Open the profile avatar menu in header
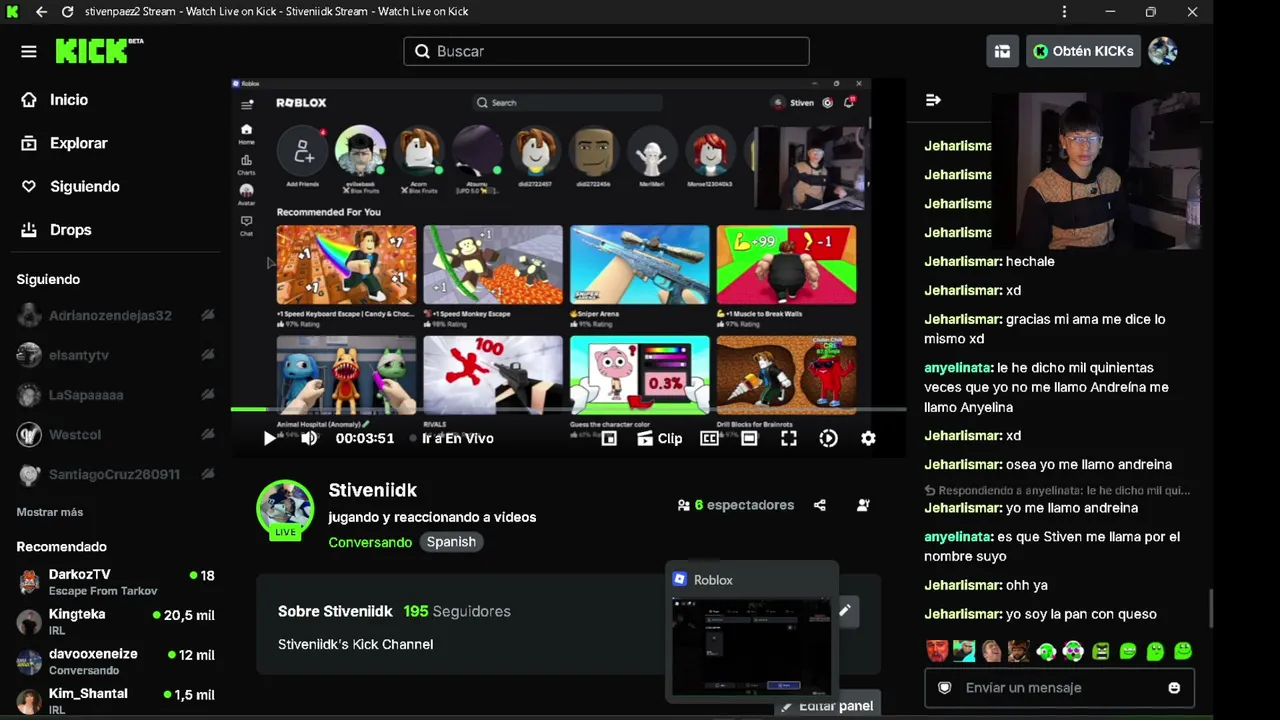 pos(1162,51)
